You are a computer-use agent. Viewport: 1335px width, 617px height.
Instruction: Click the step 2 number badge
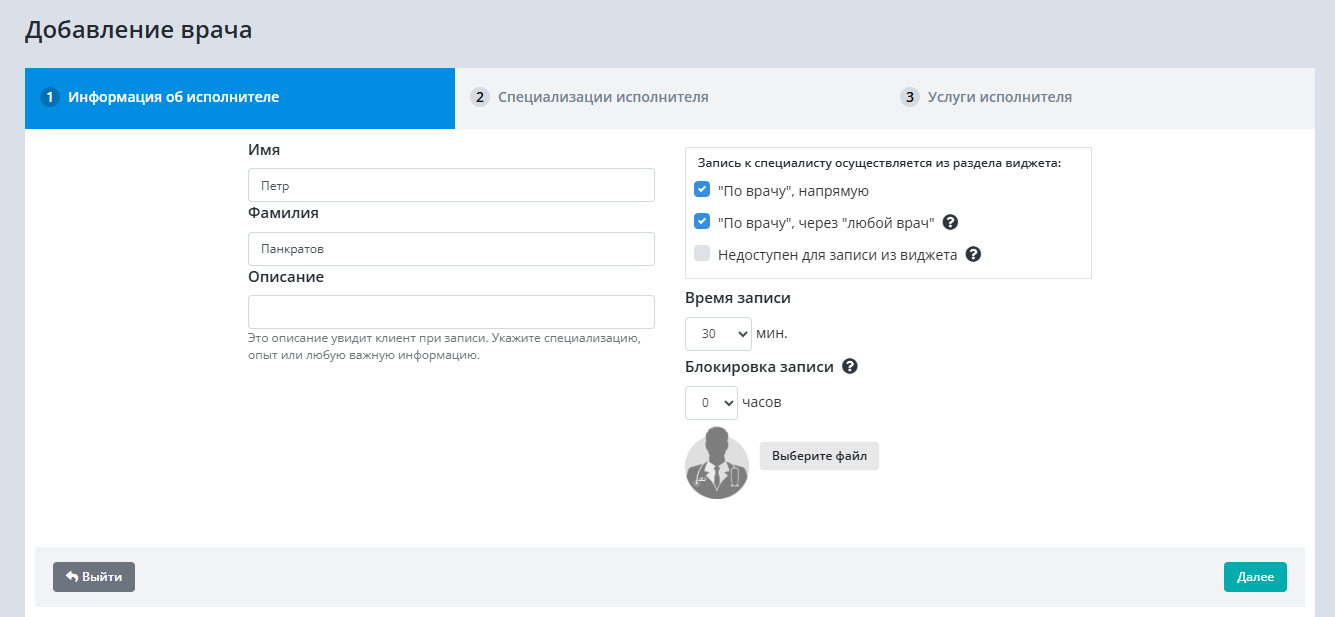tap(480, 97)
